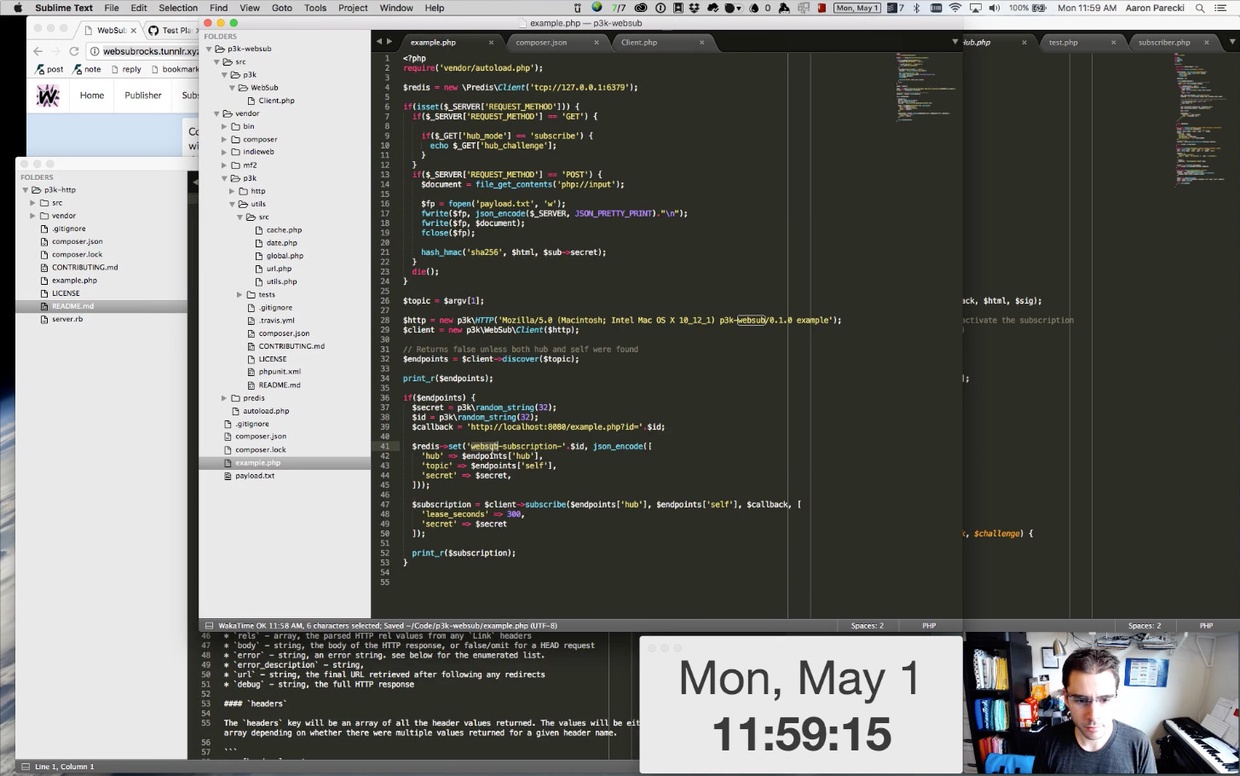Expand the composer folder in sidebar
Viewport: 1240px width, 776px height.
pyautogui.click(x=224, y=140)
